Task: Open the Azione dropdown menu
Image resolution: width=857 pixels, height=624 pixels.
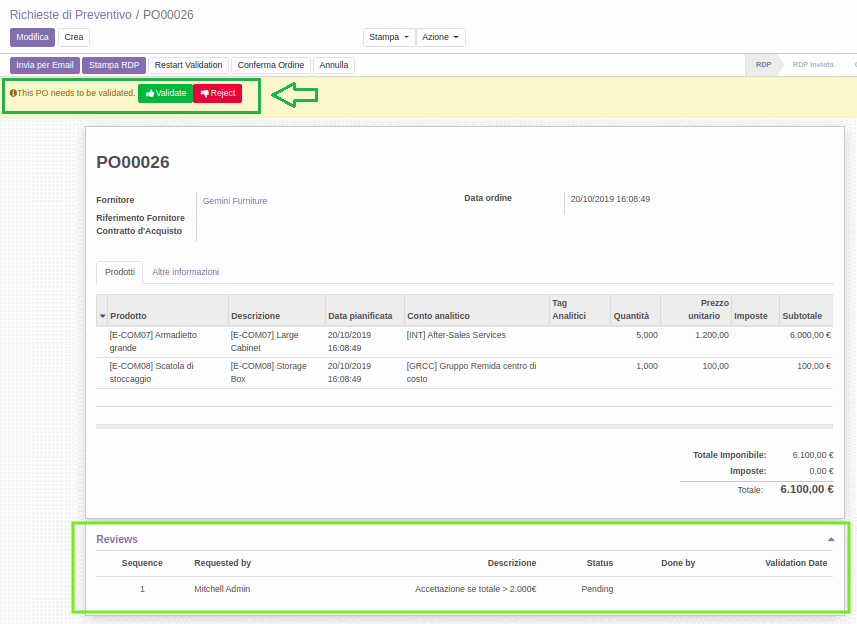Action: [440, 36]
